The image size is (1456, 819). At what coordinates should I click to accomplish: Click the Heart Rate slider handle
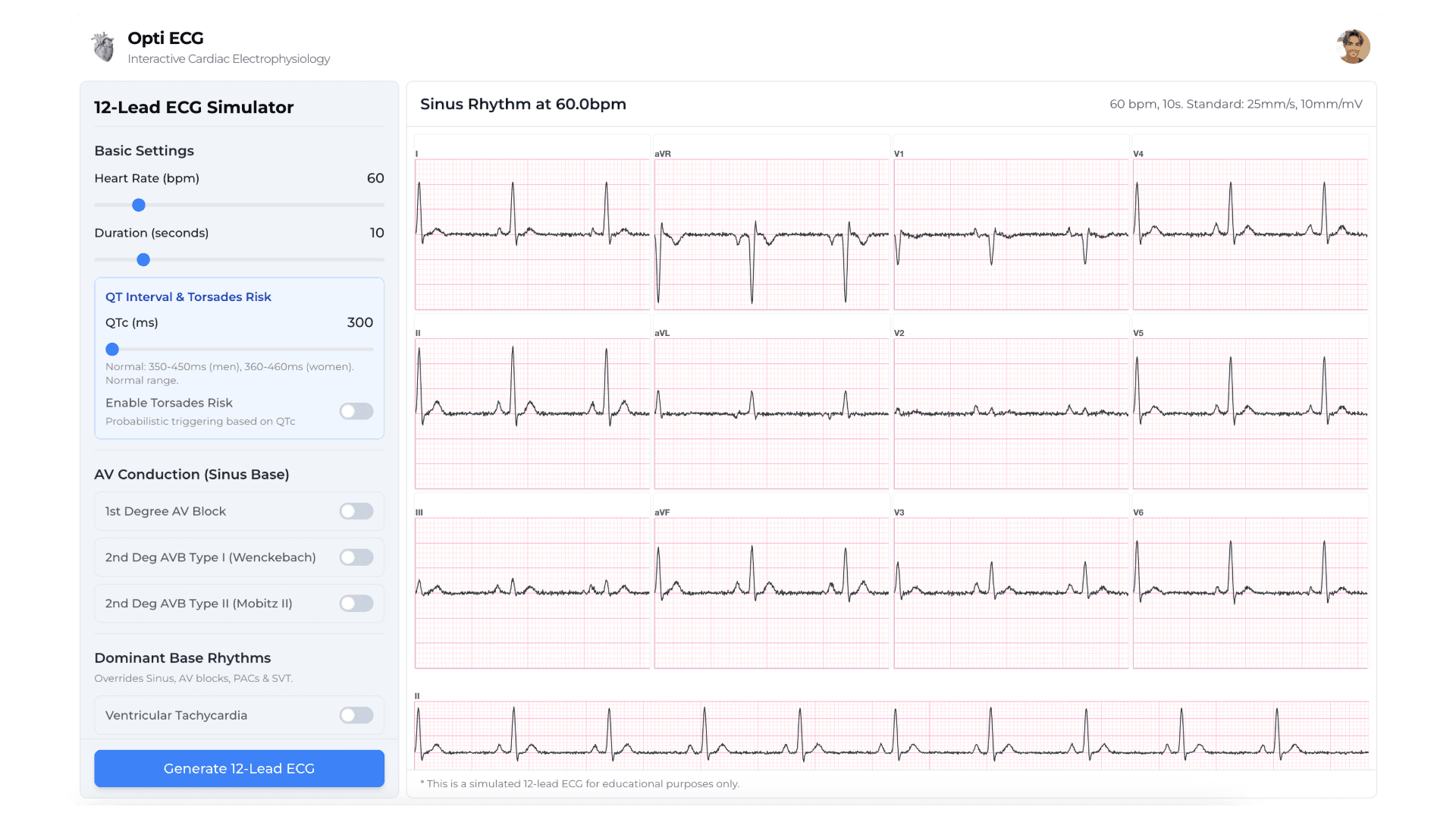pyautogui.click(x=138, y=205)
